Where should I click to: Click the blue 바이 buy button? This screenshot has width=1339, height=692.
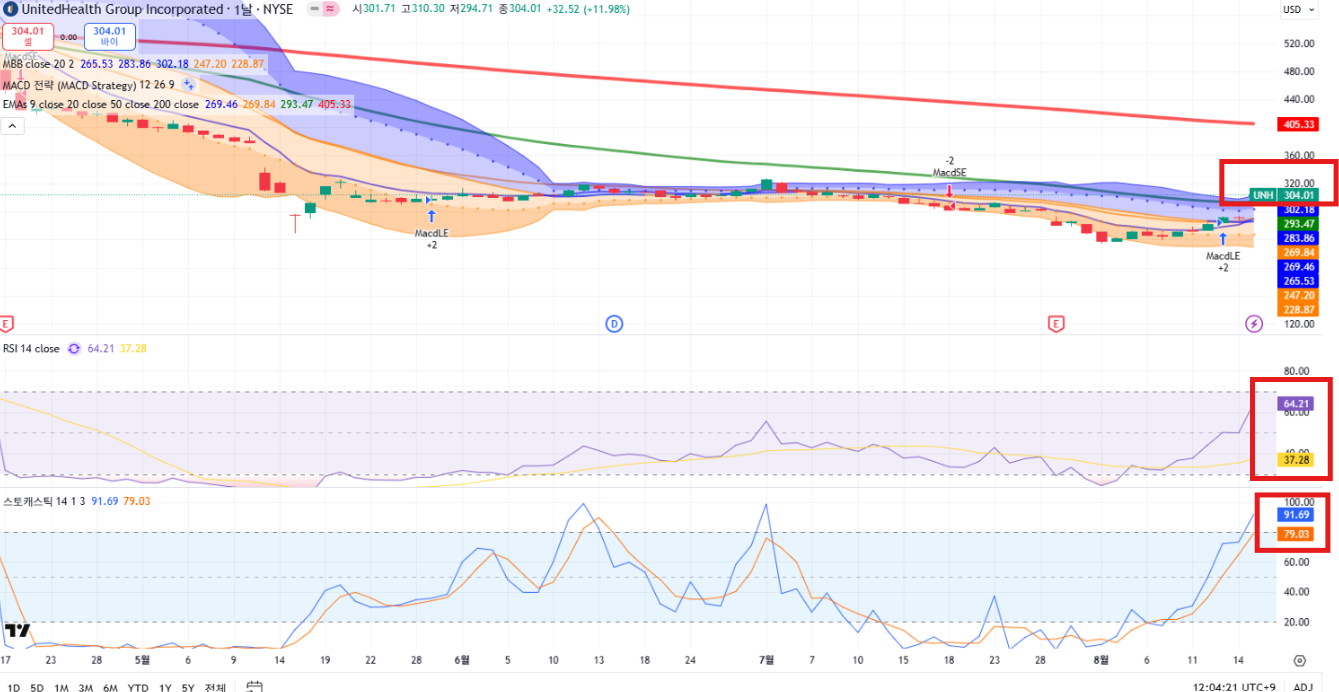click(x=109, y=36)
